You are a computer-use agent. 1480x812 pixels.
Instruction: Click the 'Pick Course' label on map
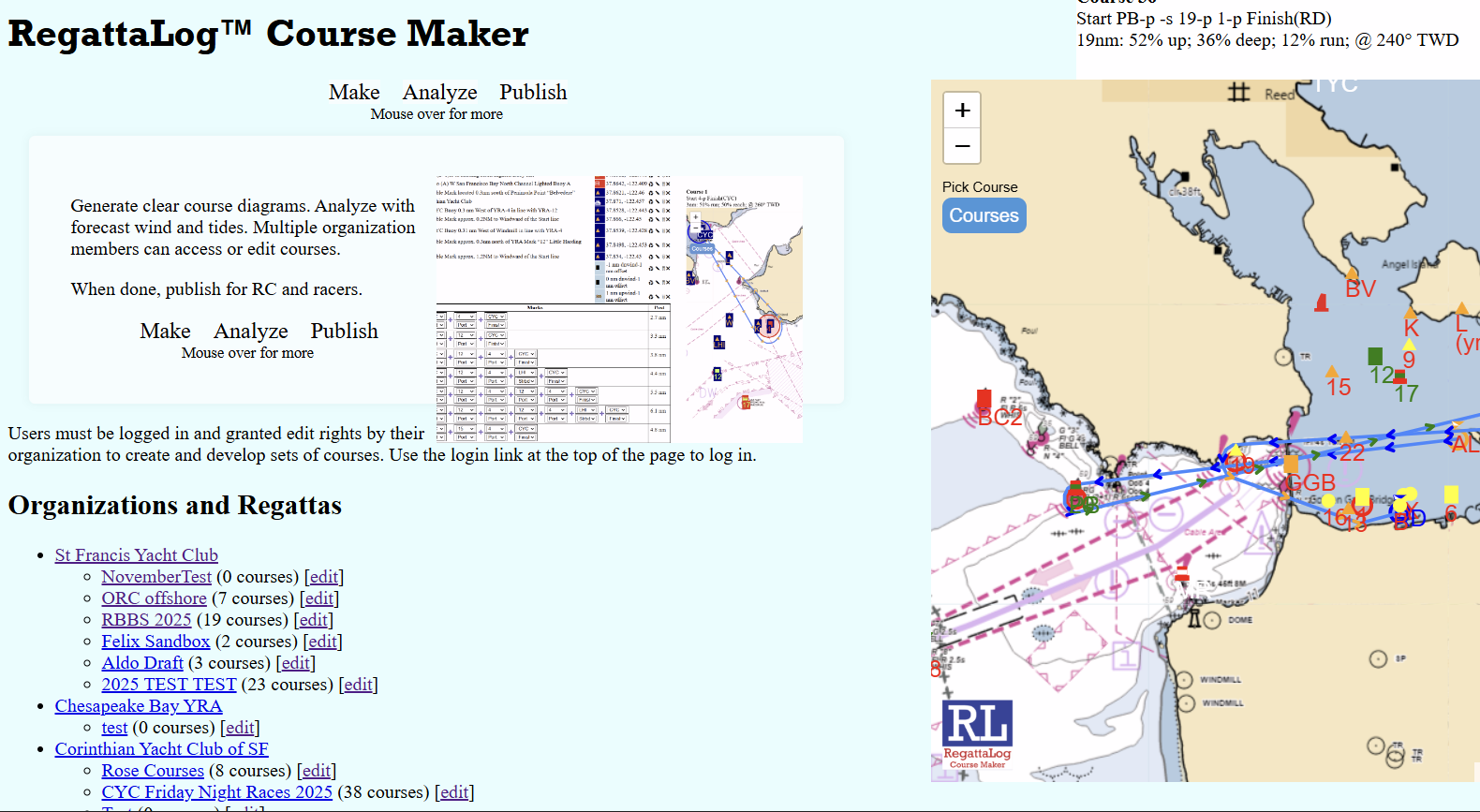[x=980, y=187]
